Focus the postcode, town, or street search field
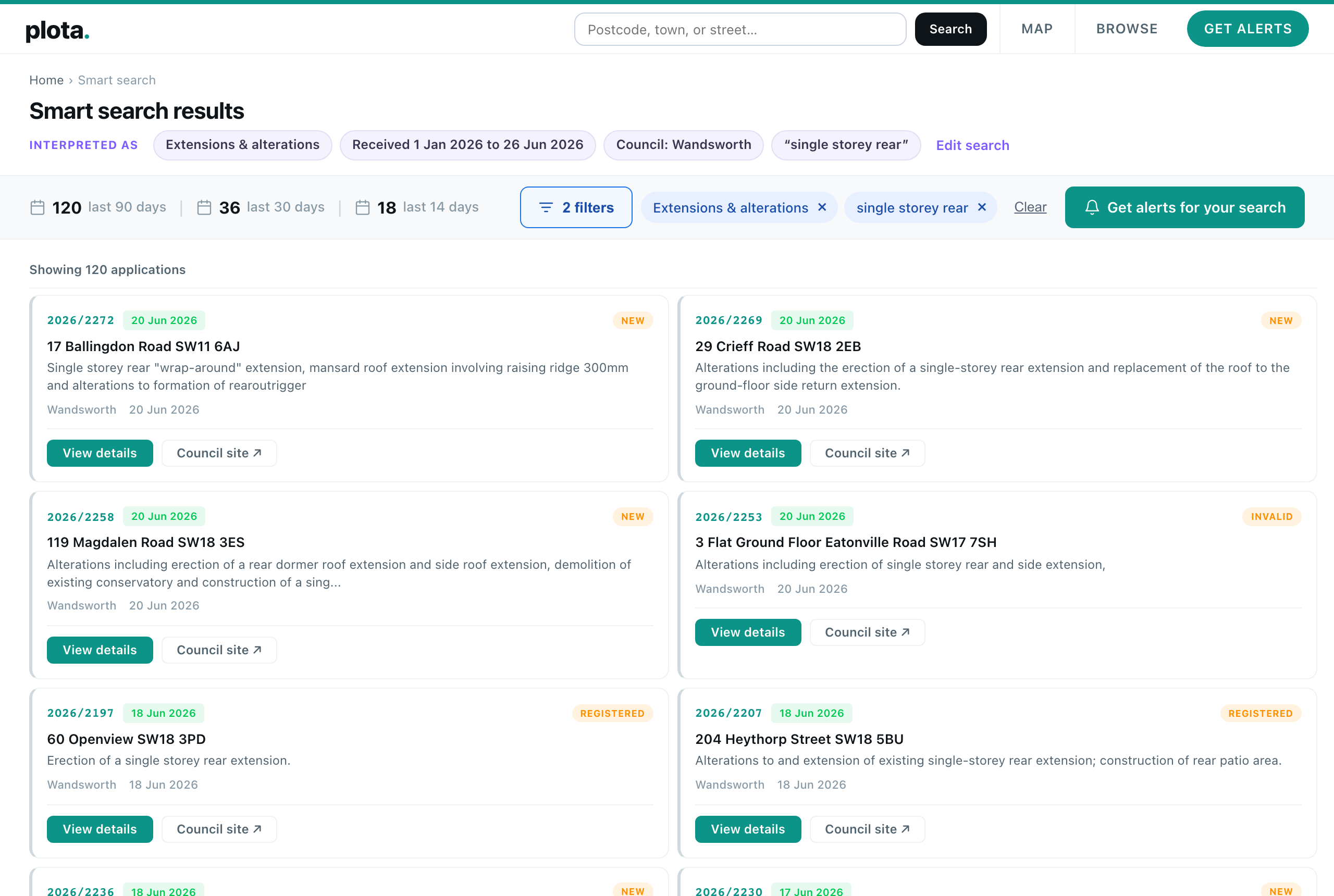Image resolution: width=1334 pixels, height=896 pixels. pos(740,29)
